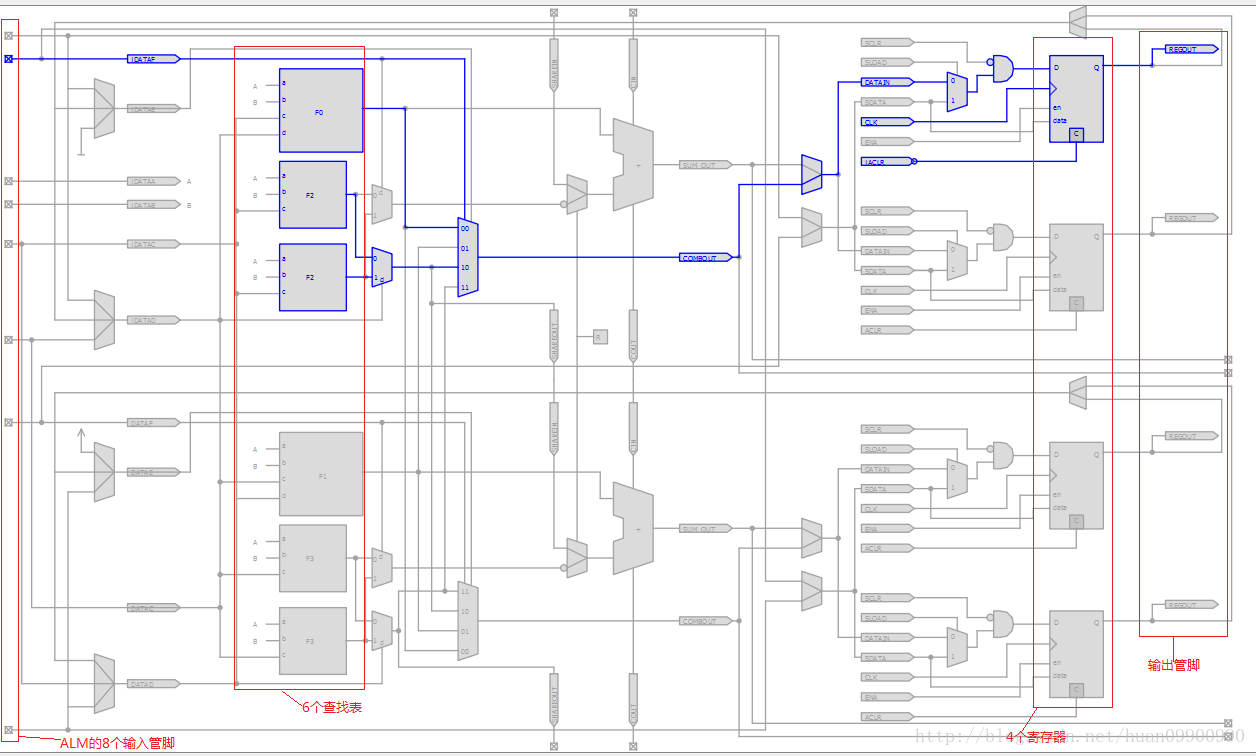
Task: Select the F1 lookup table block
Action: point(321,474)
